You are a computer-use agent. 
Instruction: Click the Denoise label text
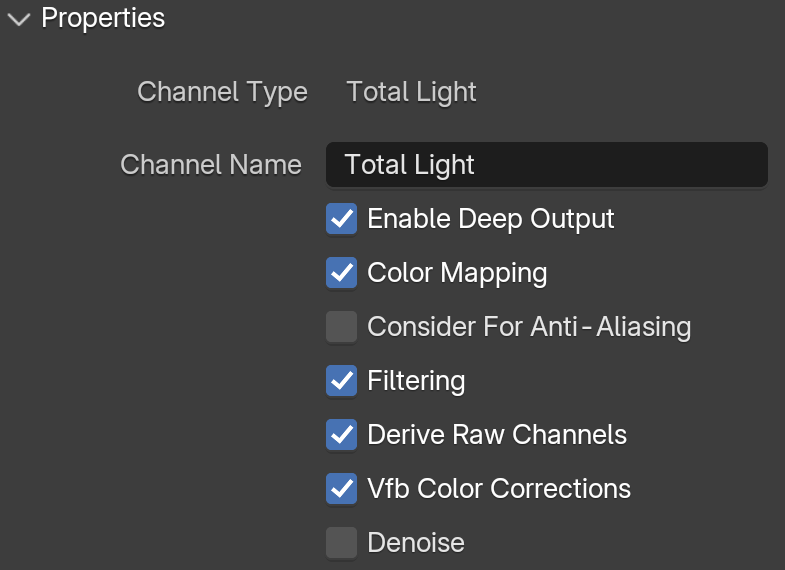pyautogui.click(x=416, y=542)
